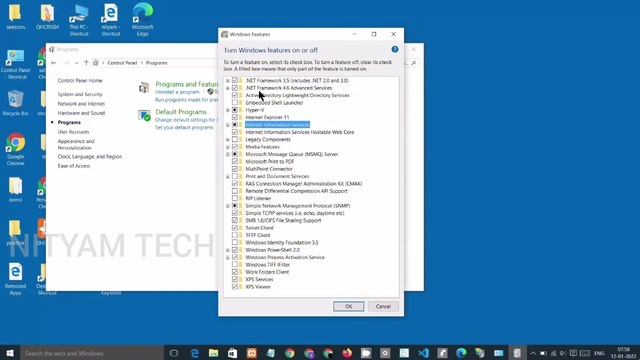Open Microsoft Store from the taskbar
The width and height of the screenshot is (640, 360).
[232, 353]
